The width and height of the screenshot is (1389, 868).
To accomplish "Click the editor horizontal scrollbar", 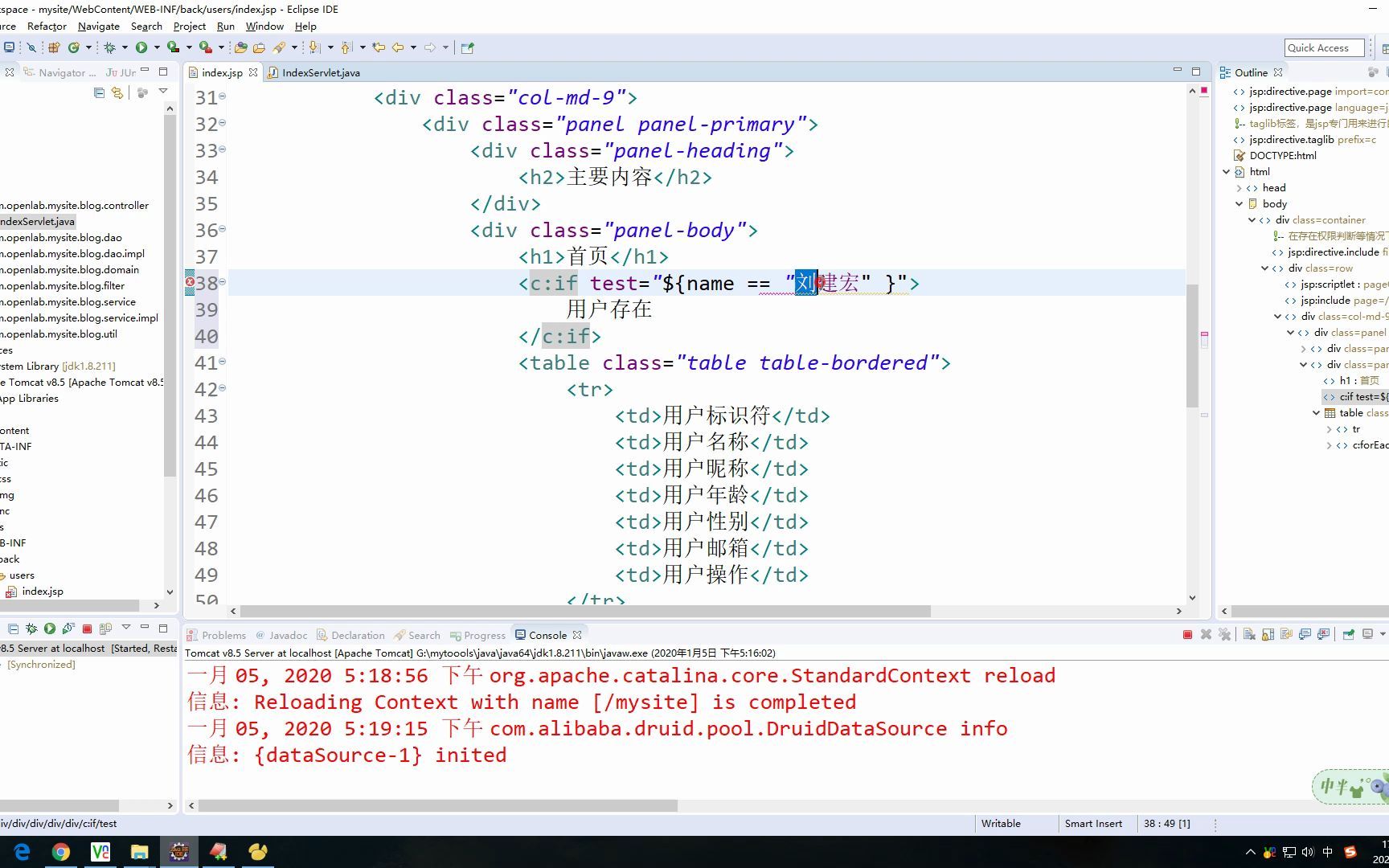I will pos(585,611).
